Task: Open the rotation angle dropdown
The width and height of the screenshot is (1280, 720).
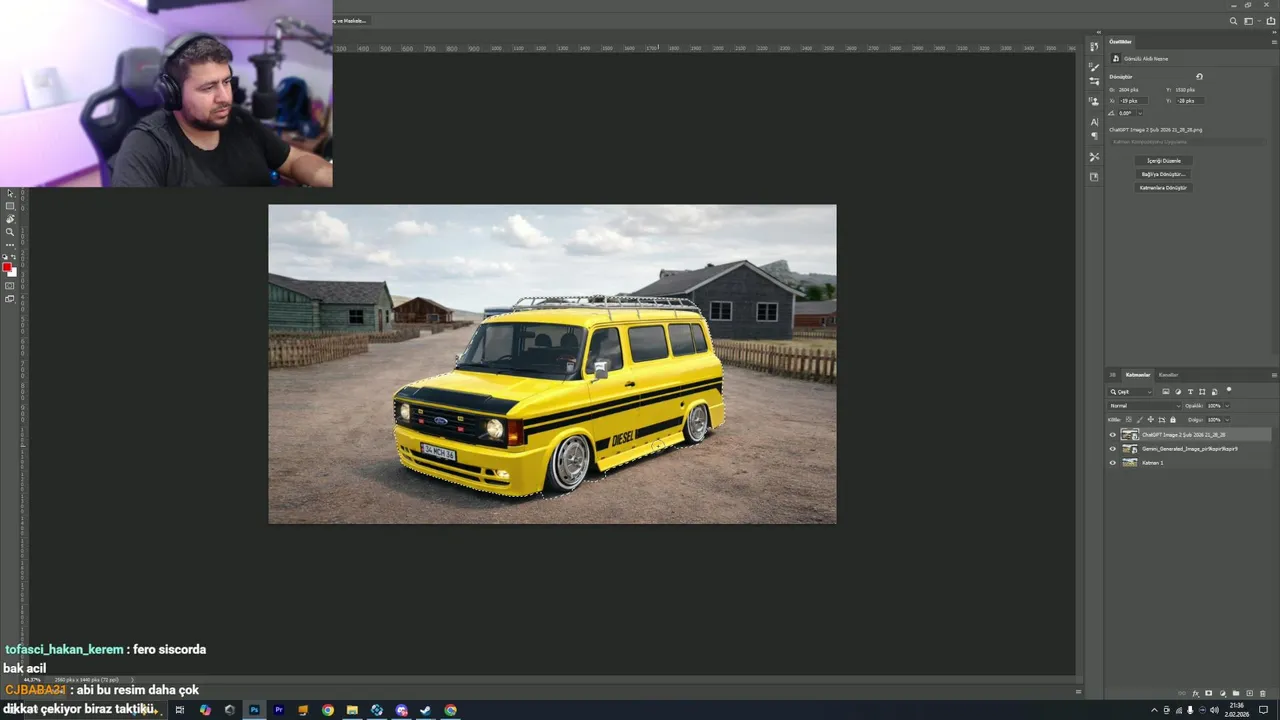Action: coord(1140,113)
